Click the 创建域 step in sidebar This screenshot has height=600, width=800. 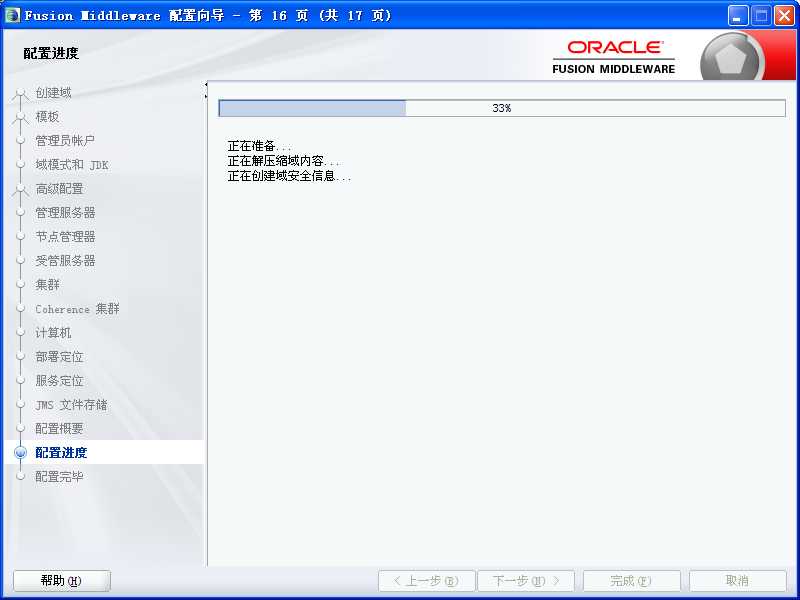point(53,93)
